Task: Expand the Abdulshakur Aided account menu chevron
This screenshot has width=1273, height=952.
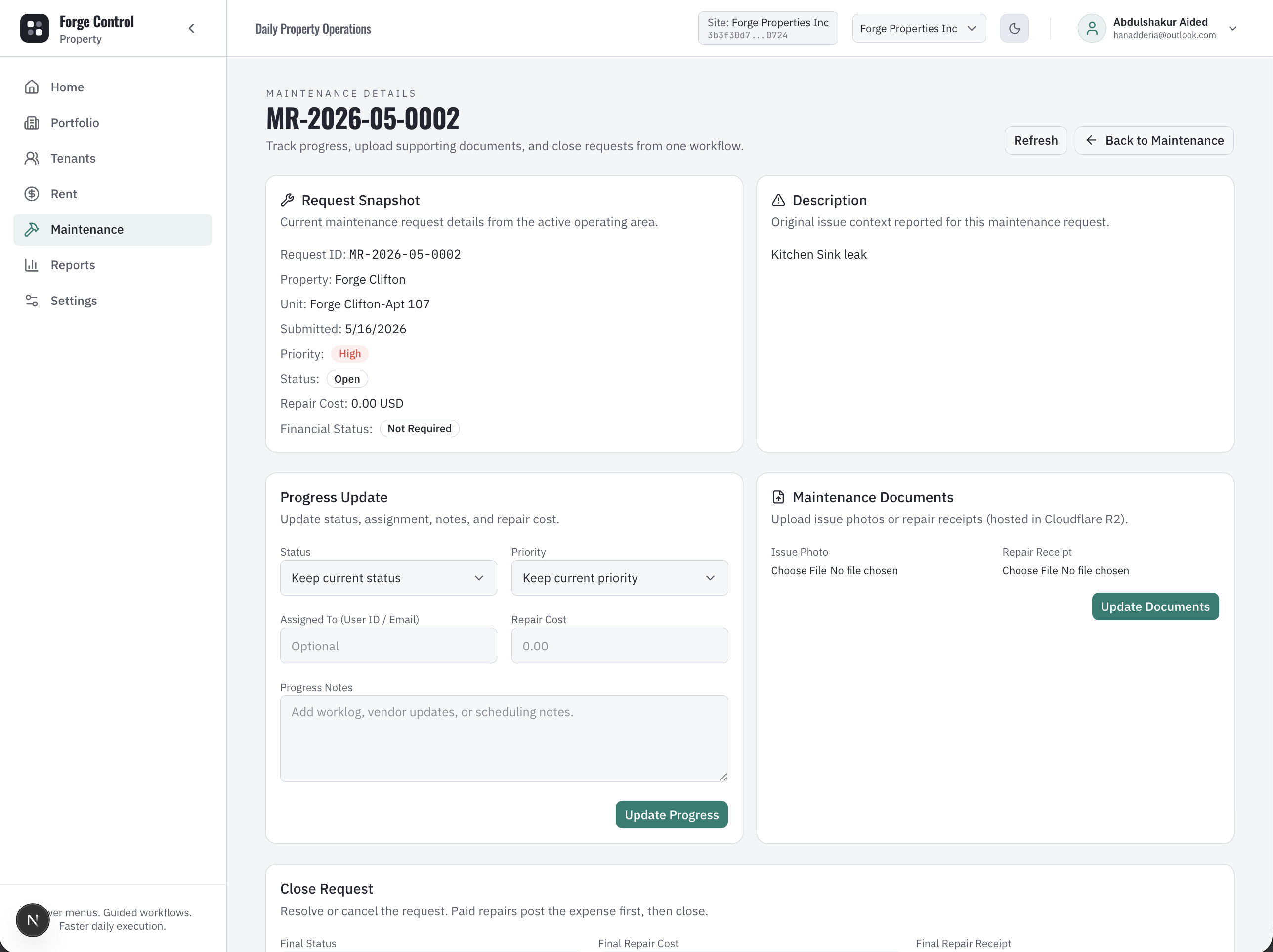Action: (1232, 28)
